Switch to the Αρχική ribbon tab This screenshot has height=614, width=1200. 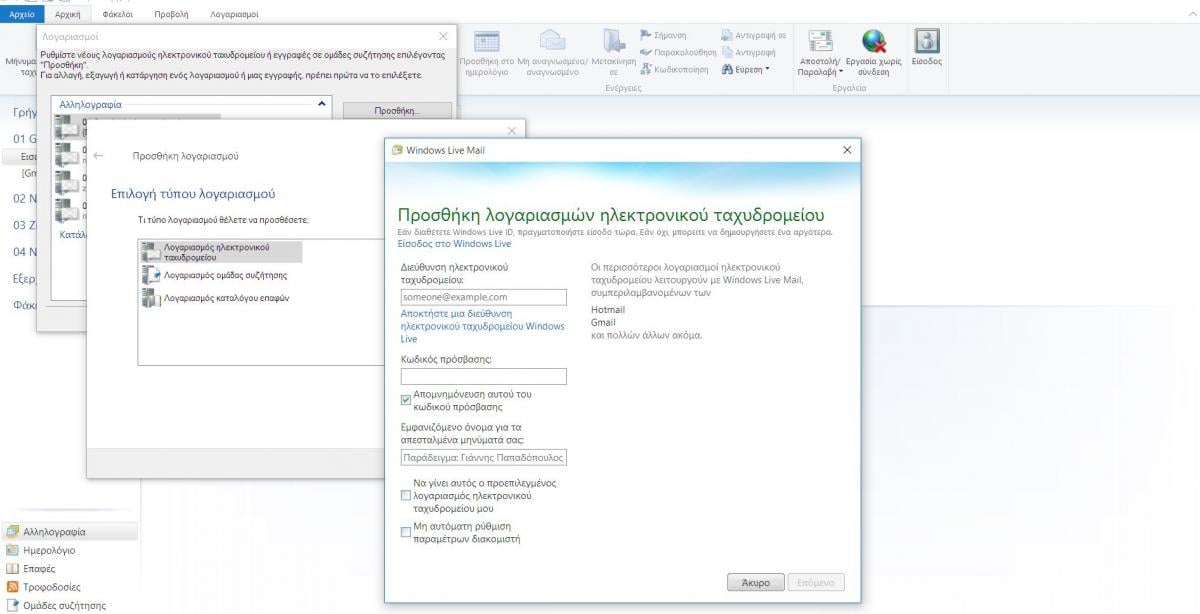tap(67, 14)
